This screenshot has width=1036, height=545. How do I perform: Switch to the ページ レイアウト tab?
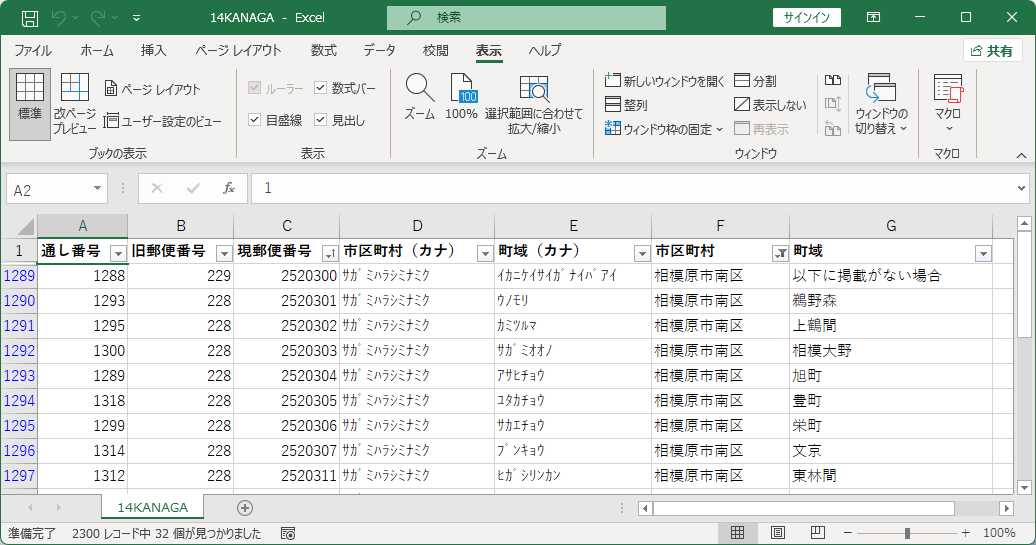click(239, 50)
